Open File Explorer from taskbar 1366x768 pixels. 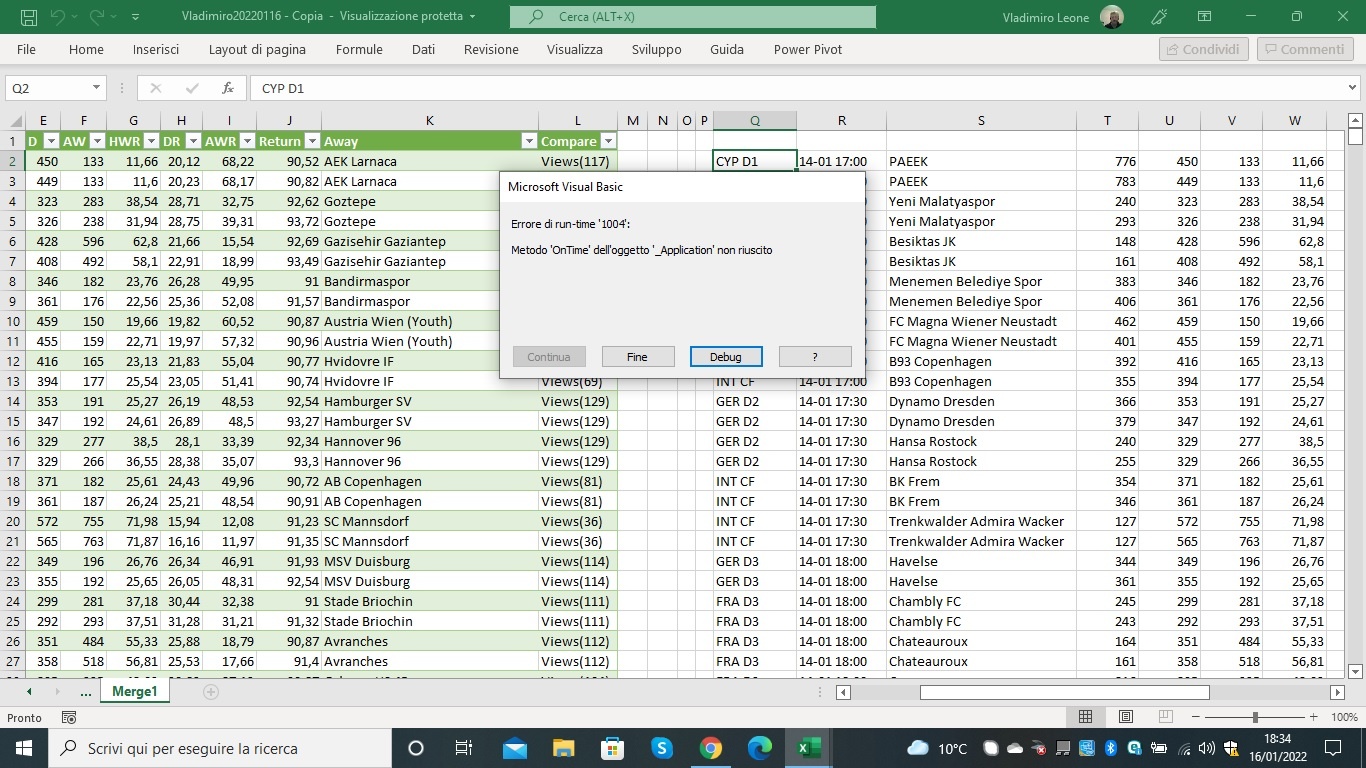tap(563, 747)
